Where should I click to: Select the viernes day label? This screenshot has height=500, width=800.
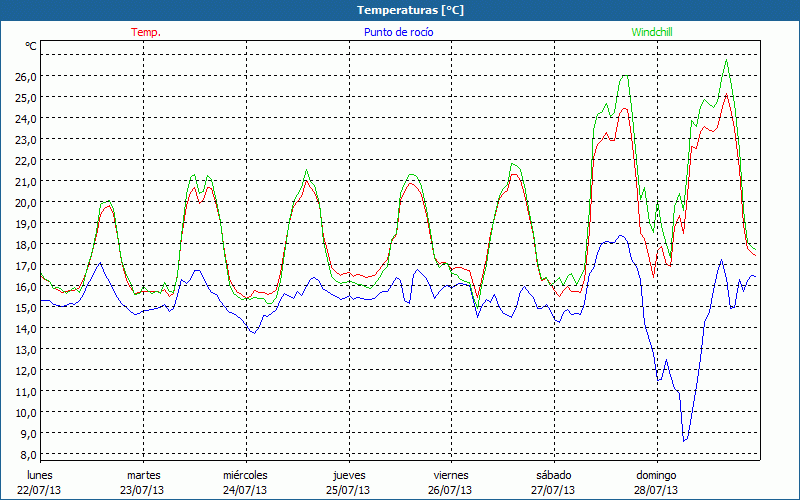tap(451, 475)
